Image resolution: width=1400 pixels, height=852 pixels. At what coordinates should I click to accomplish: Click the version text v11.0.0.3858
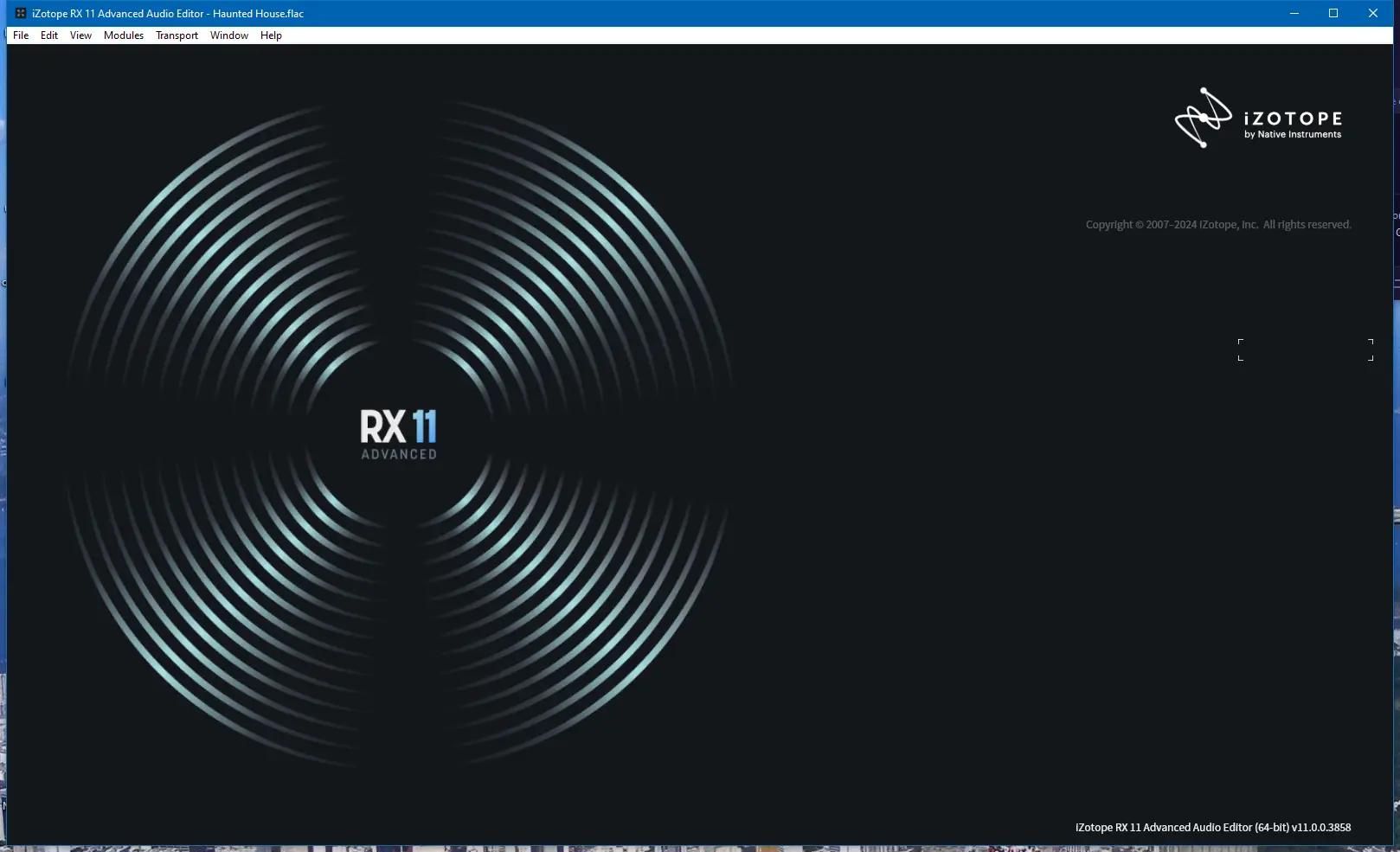point(1321,827)
